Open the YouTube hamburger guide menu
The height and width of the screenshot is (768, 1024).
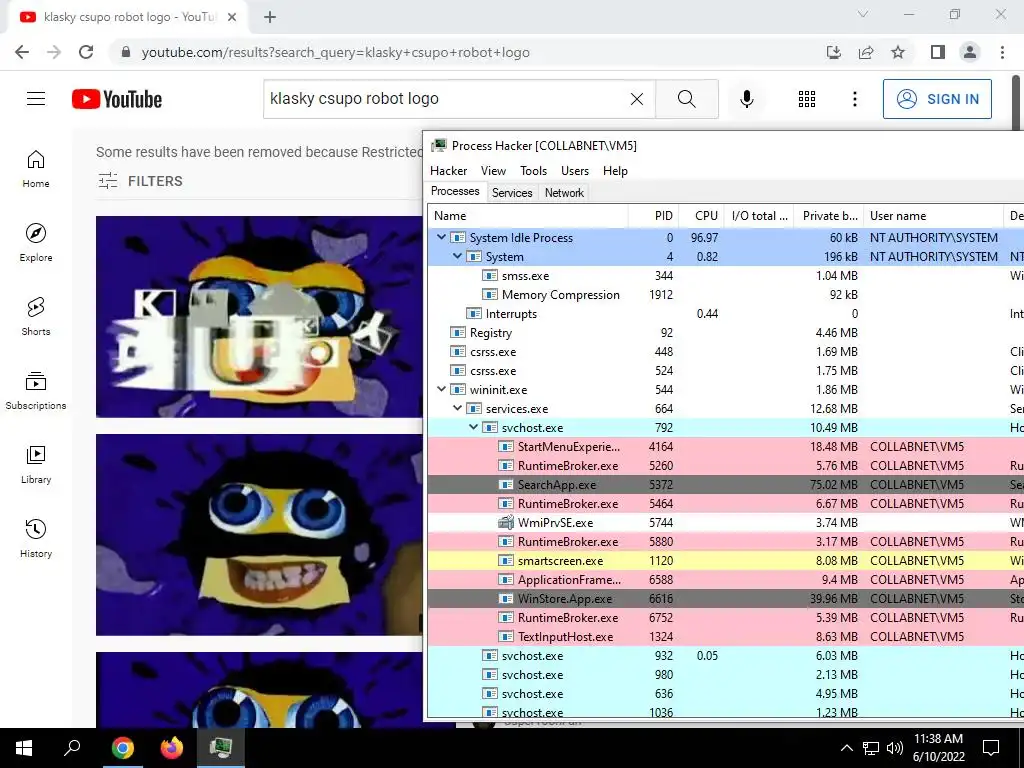[x=36, y=99]
